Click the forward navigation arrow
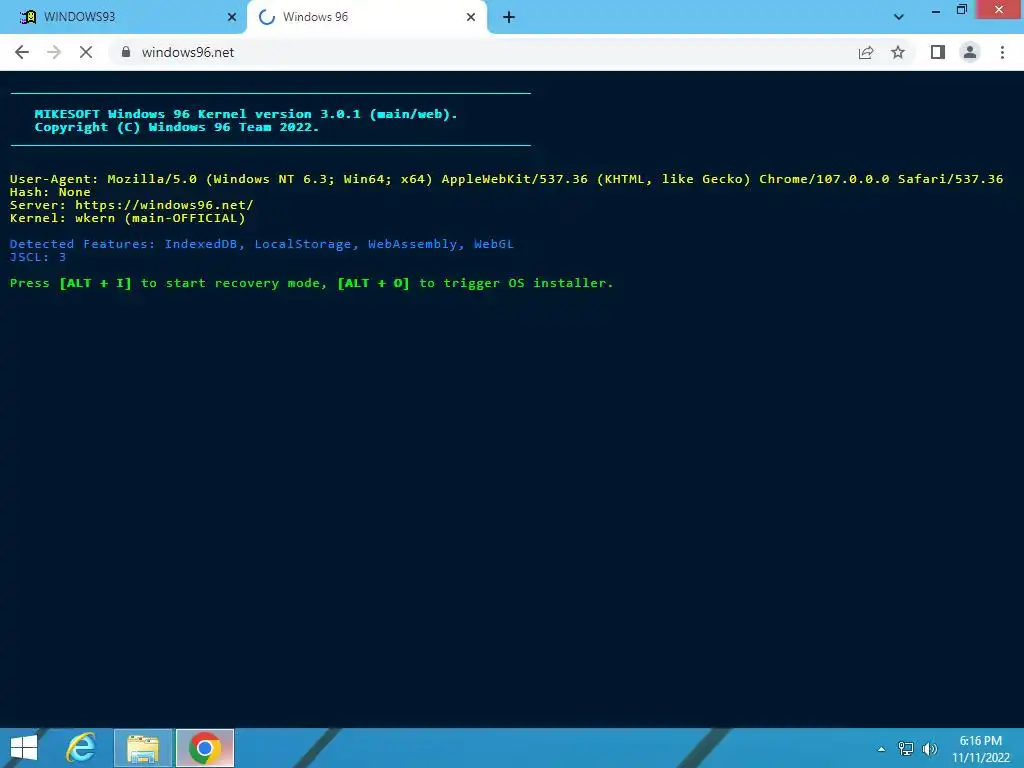 point(54,52)
